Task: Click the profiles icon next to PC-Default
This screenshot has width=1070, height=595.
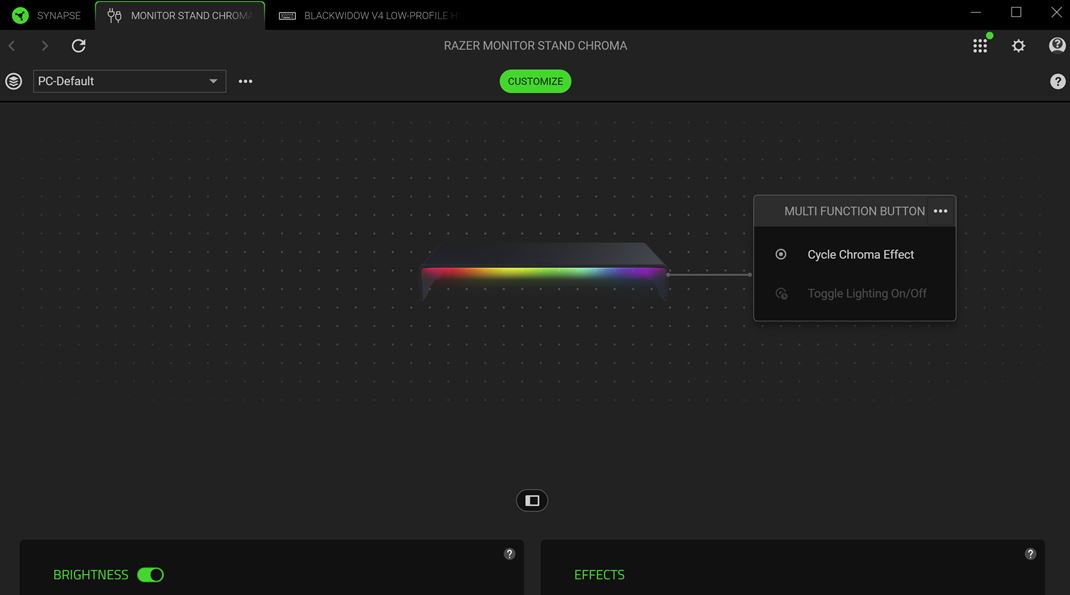Action: pos(13,80)
